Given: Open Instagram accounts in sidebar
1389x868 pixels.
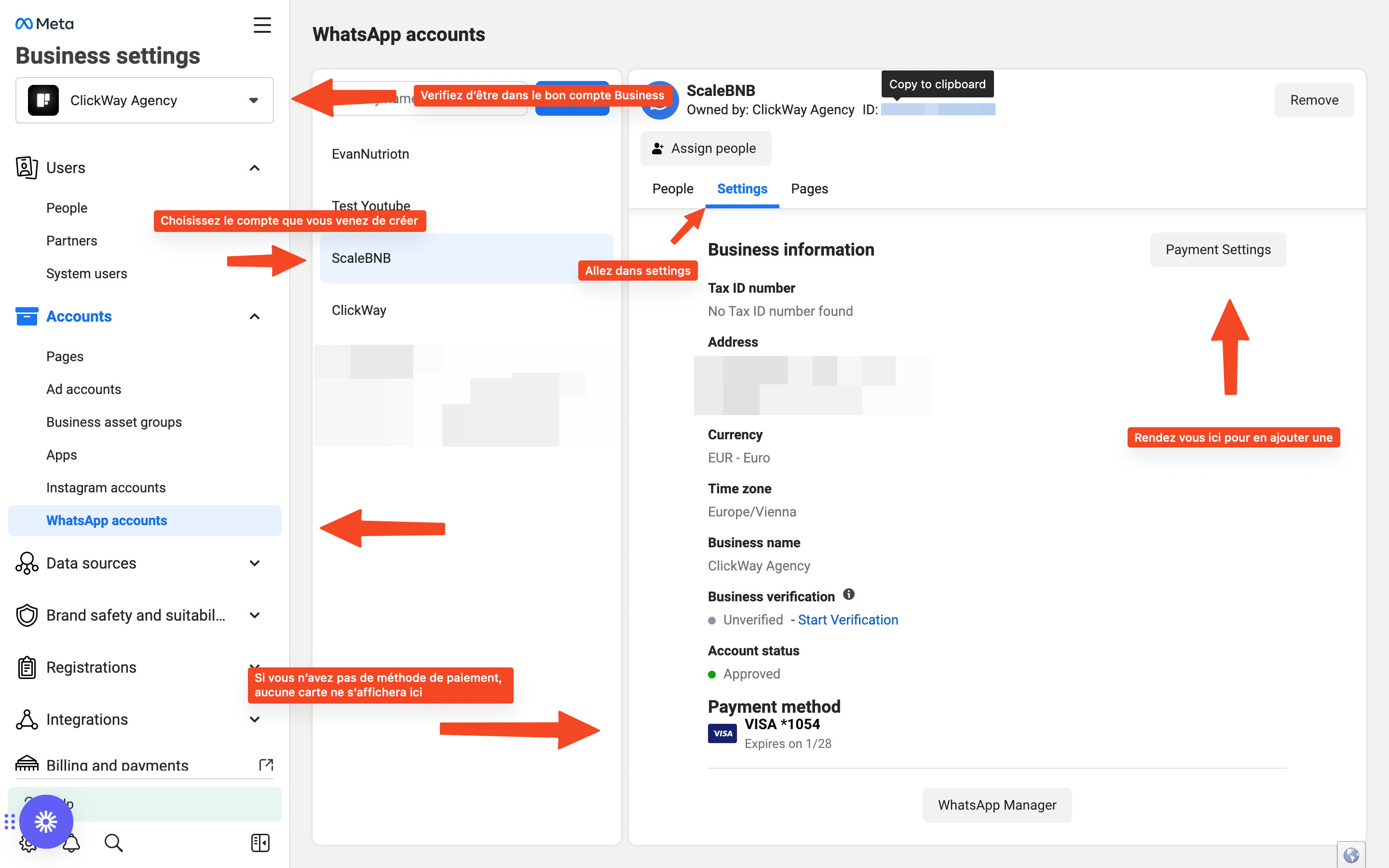Looking at the screenshot, I should [106, 488].
